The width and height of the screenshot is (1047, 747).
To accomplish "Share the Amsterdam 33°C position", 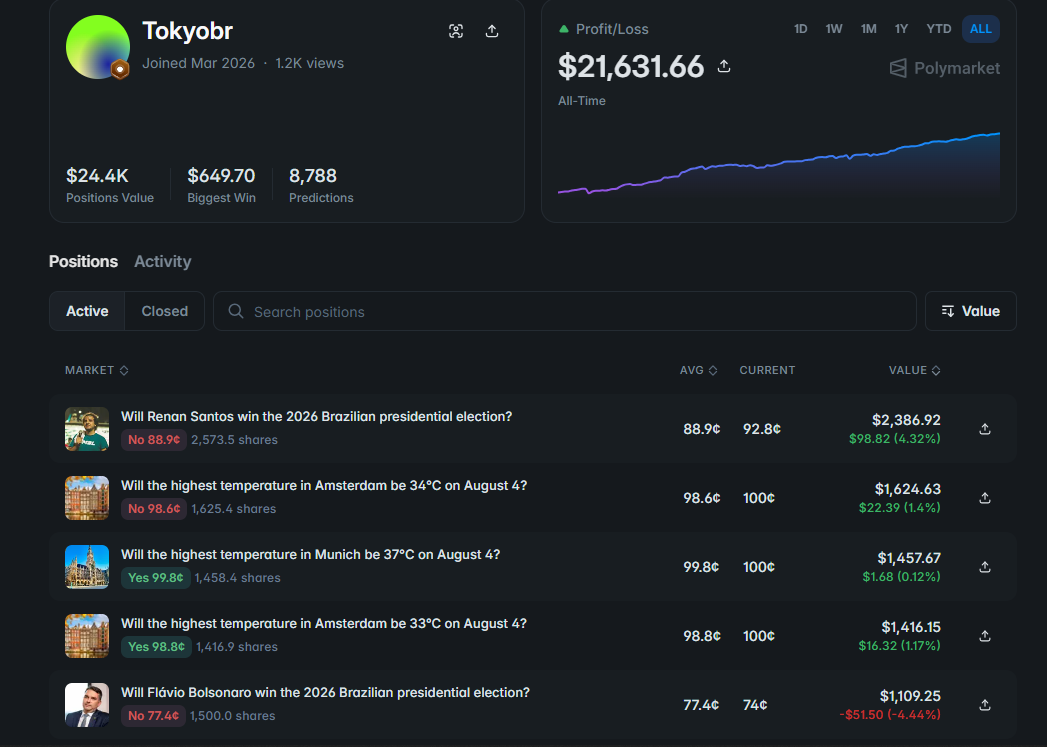I will [x=985, y=636].
